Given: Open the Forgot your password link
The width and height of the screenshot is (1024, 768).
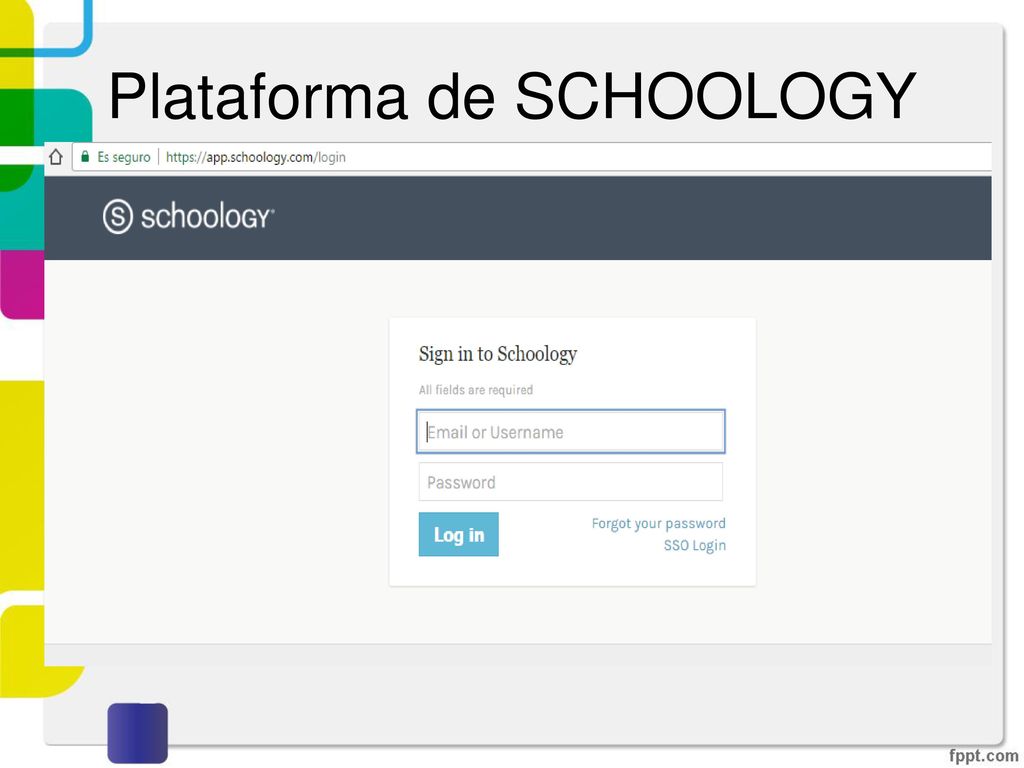Looking at the screenshot, I should [658, 524].
